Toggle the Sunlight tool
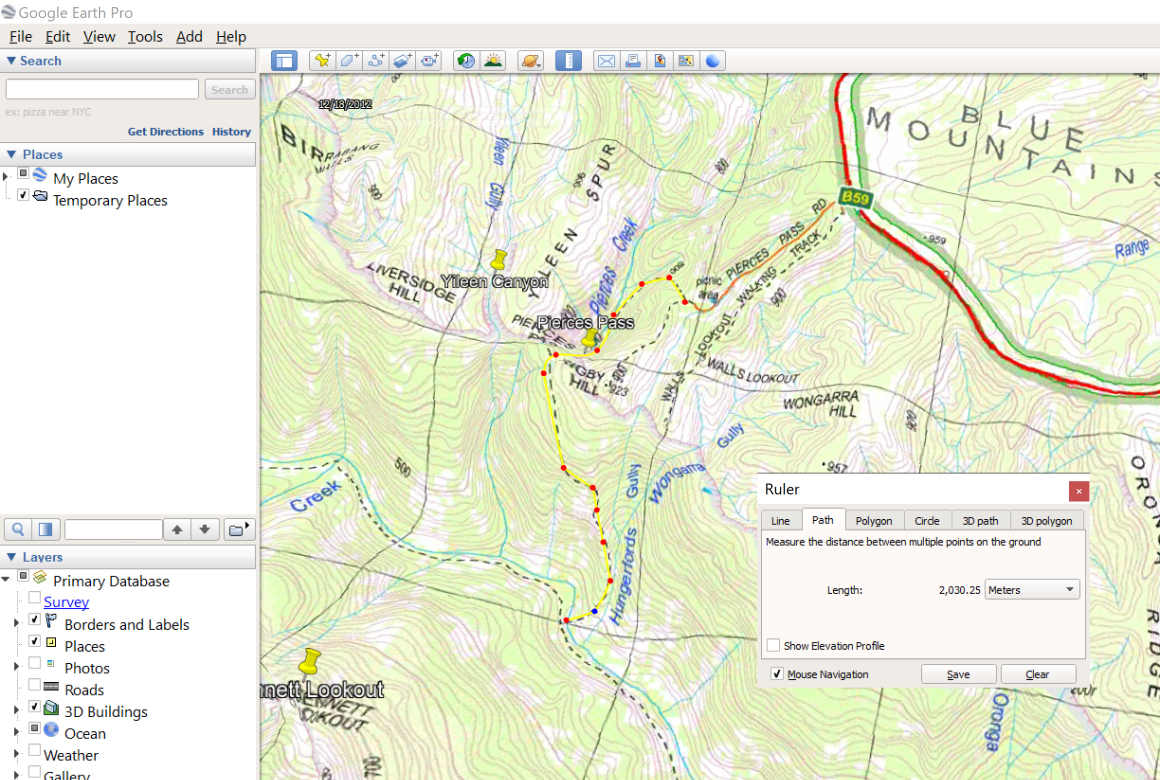 493,60
